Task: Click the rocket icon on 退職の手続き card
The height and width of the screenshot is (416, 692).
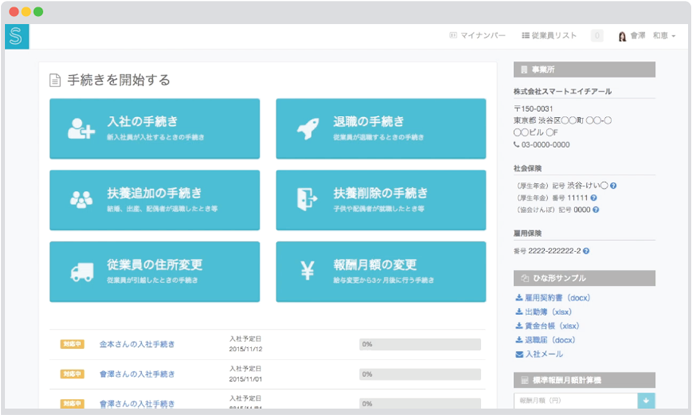Action: 308,128
